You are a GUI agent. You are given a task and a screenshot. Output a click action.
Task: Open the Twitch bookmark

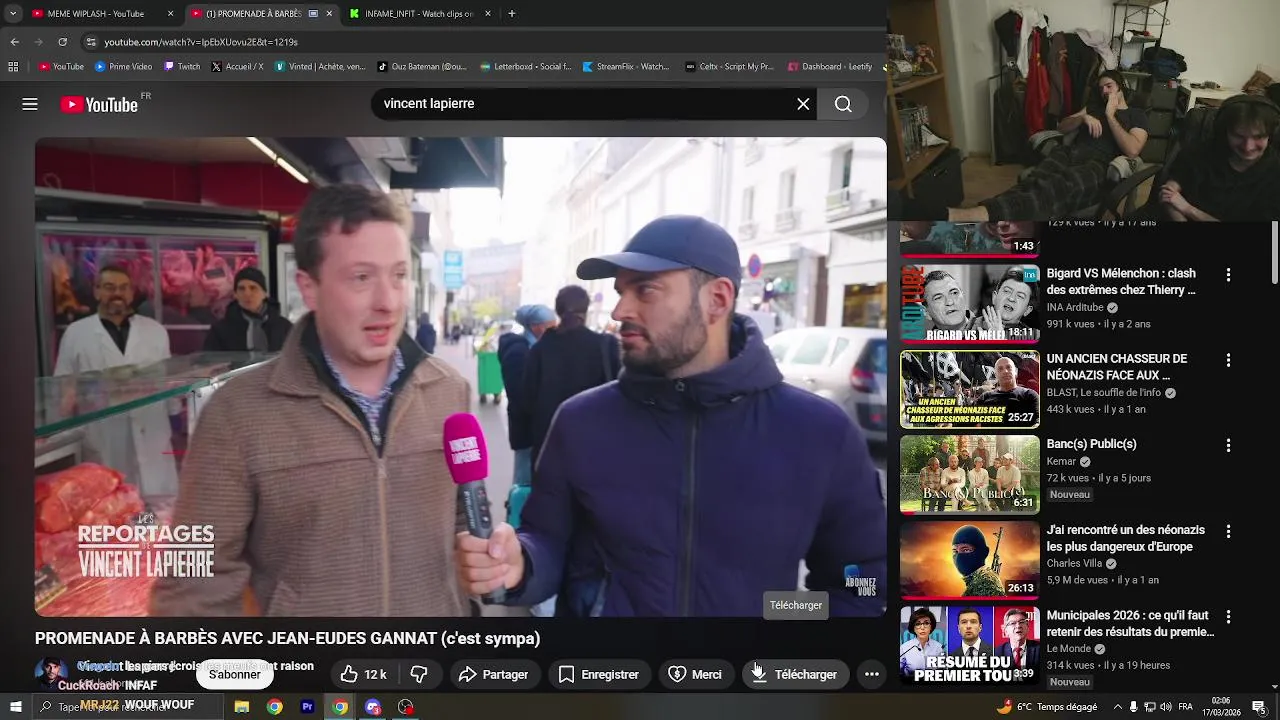tap(181, 67)
